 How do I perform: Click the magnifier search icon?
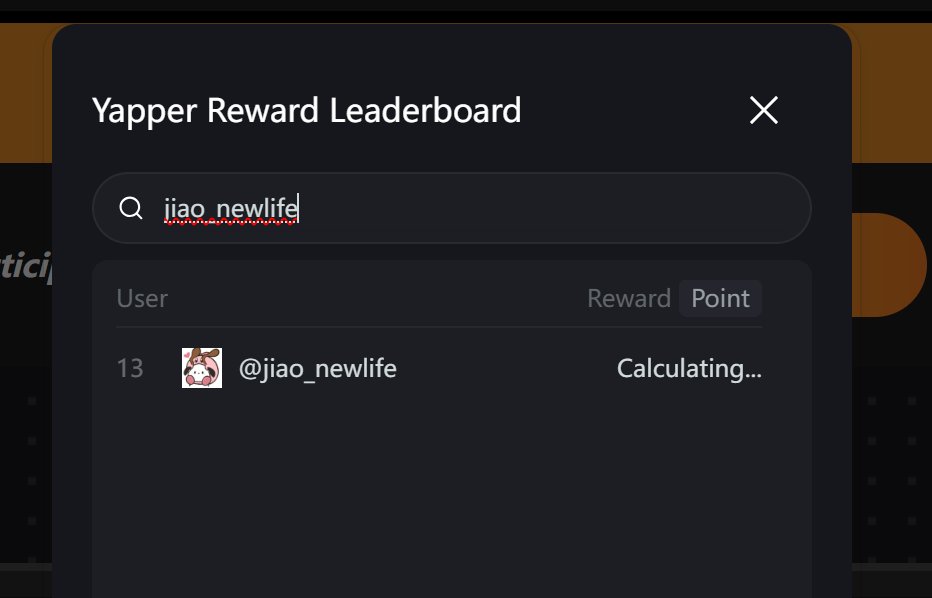[x=130, y=208]
